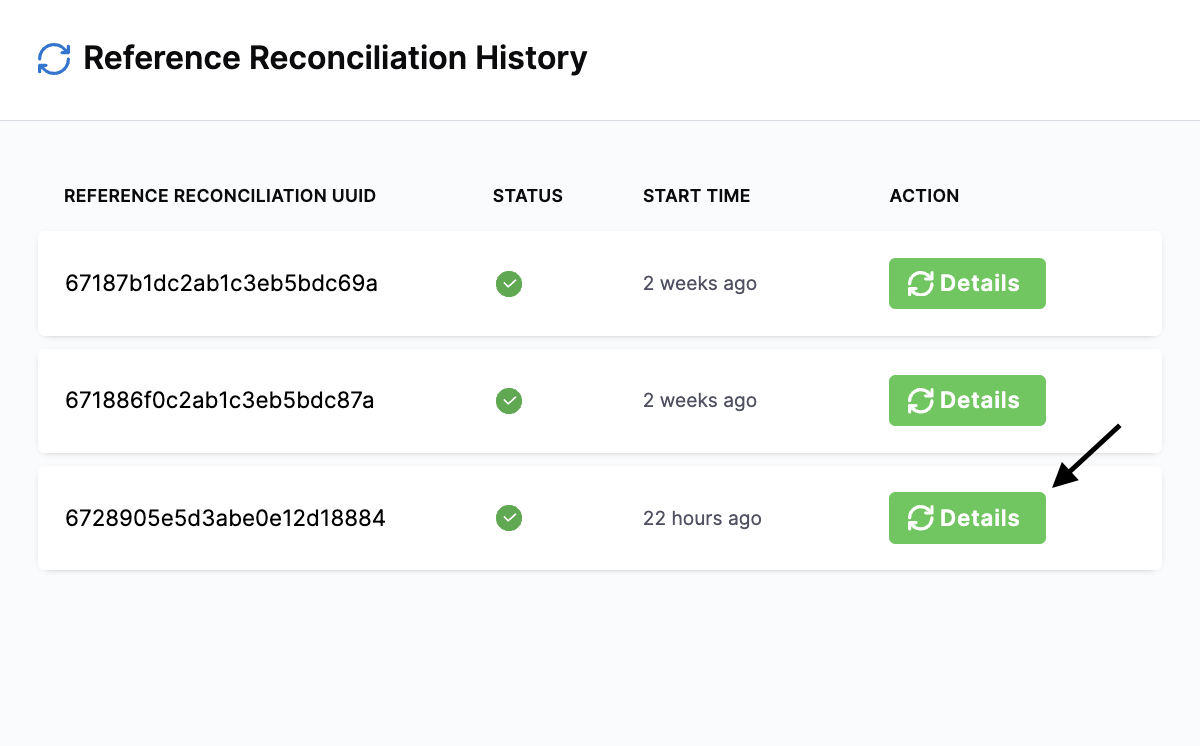This screenshot has width=1200, height=746.
Task: Click the Start Time column header
Action: [696, 196]
